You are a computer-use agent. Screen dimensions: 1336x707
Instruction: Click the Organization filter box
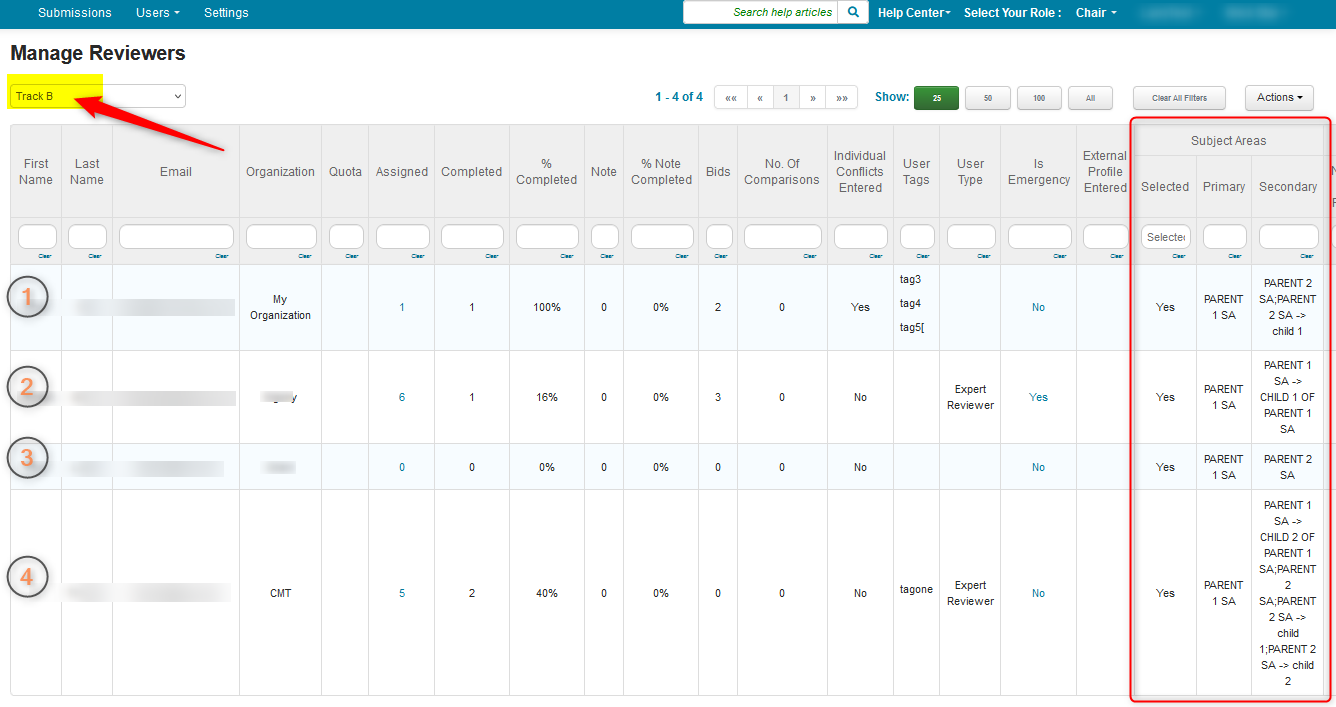point(280,237)
